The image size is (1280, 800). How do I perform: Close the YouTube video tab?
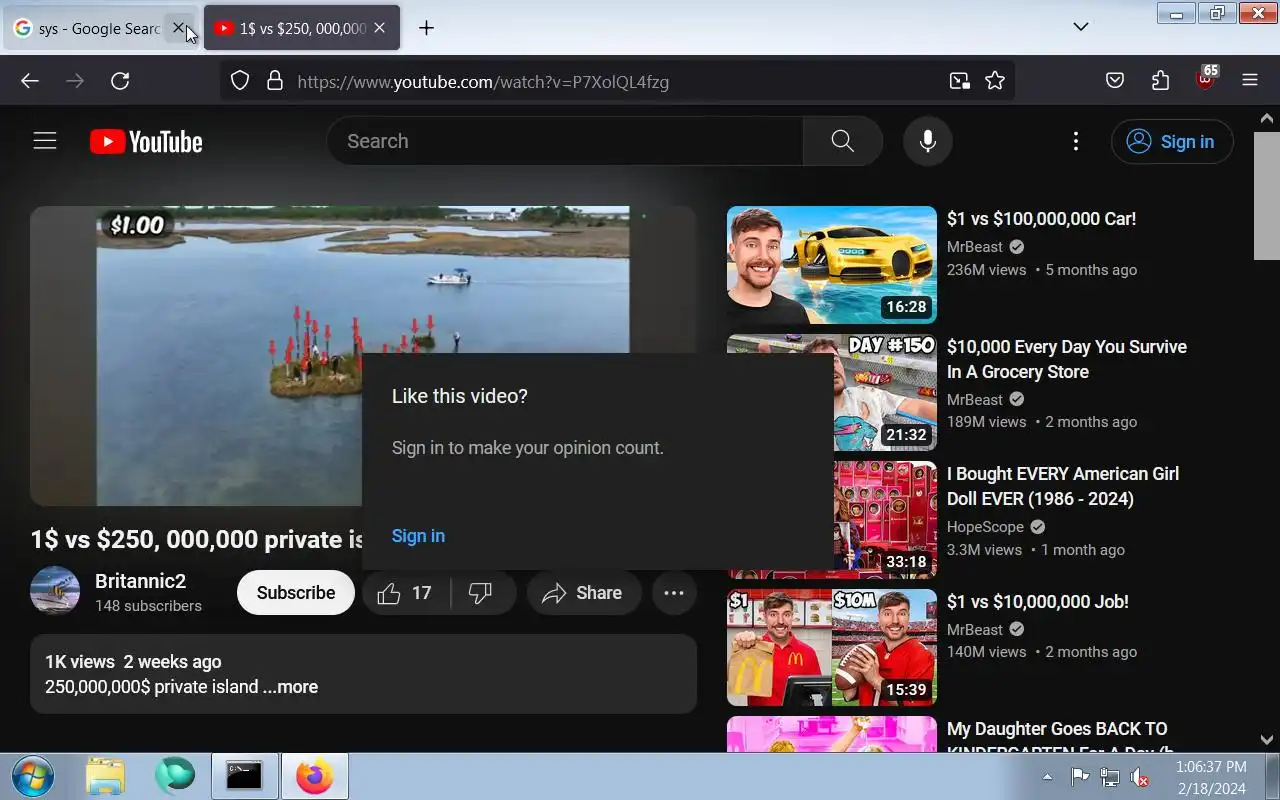point(379,28)
